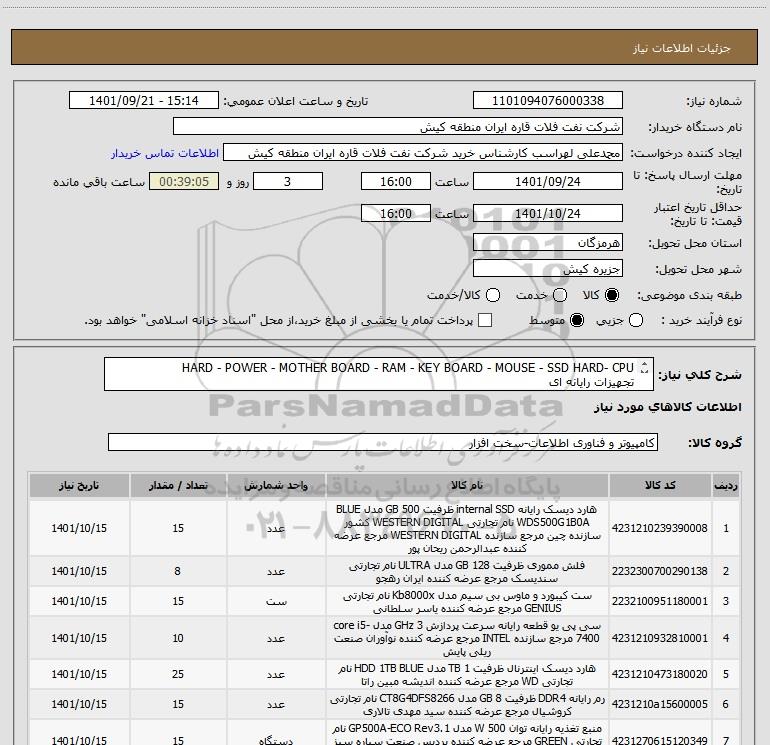
Task: Click the general description box with HARD - POWER
Action: 379,374
